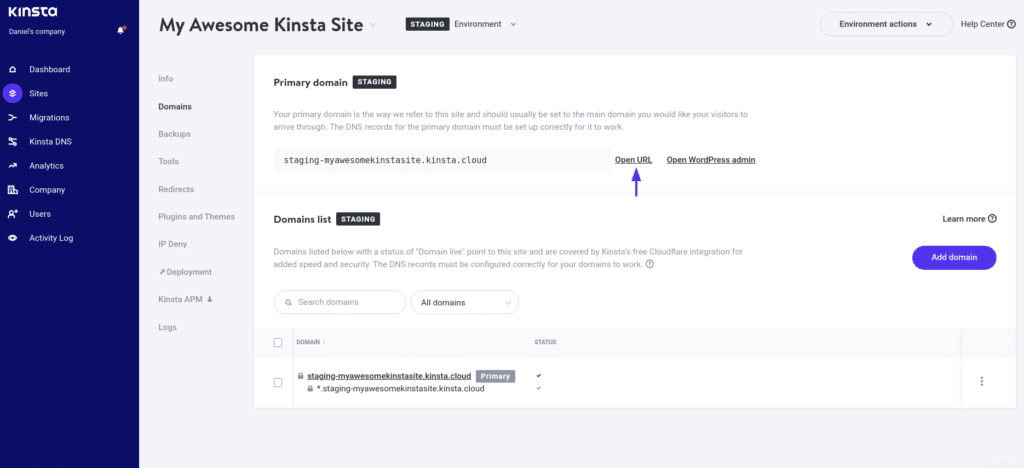Open the Sites layers icon
The height and width of the screenshot is (468, 1024).
click(x=12, y=93)
